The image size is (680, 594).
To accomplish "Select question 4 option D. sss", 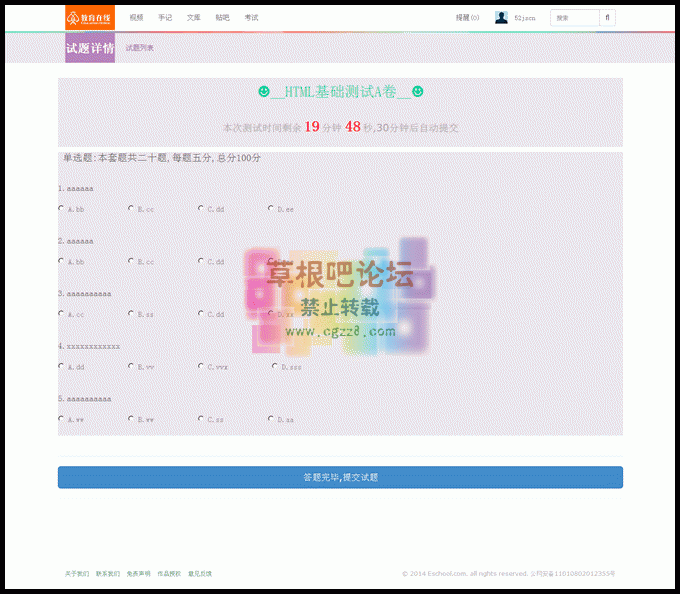I will (275, 366).
